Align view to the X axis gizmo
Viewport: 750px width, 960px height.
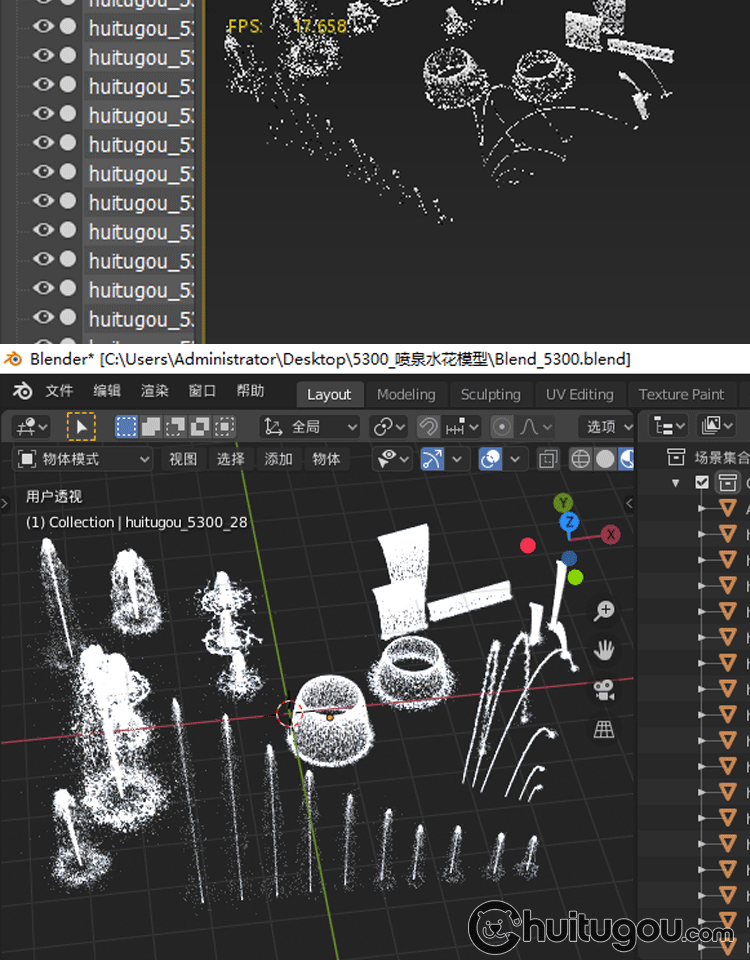click(610, 534)
